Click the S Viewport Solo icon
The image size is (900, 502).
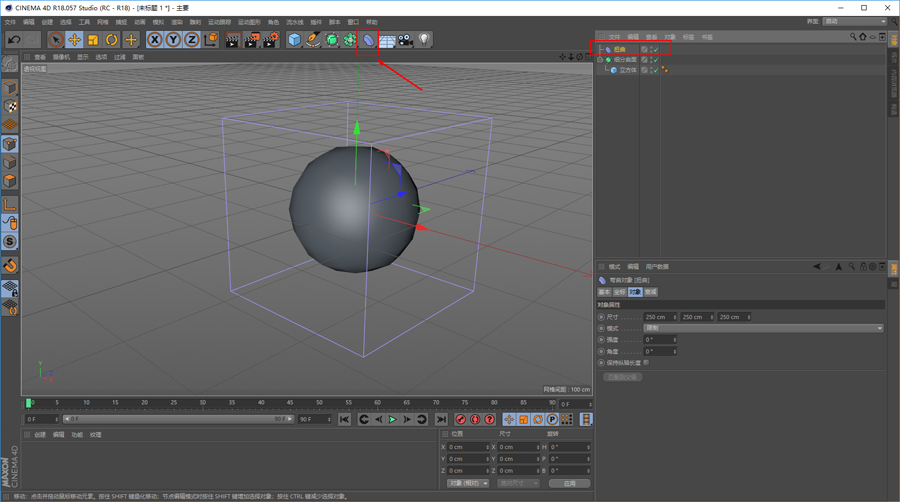pyautogui.click(x=10, y=242)
